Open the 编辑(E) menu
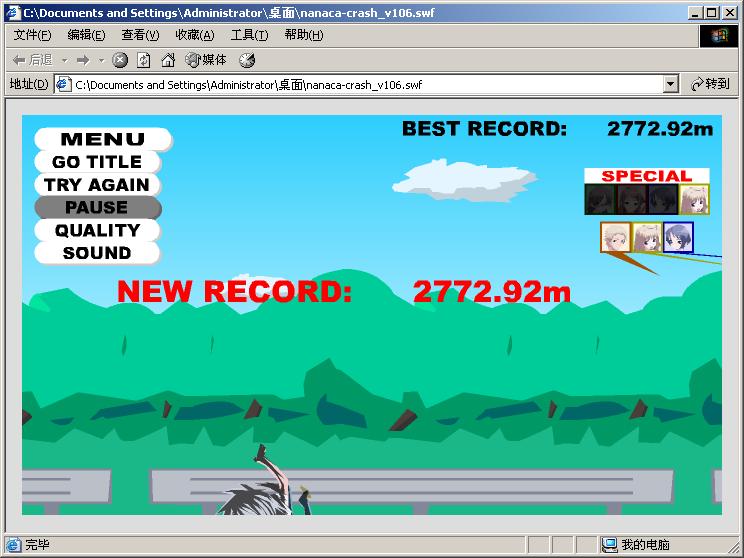 86,35
